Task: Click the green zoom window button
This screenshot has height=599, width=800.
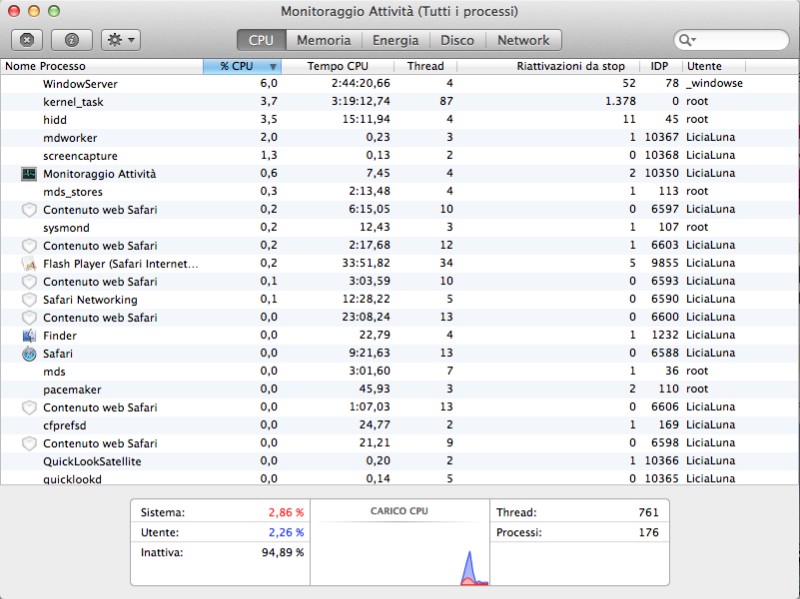Action: point(54,11)
